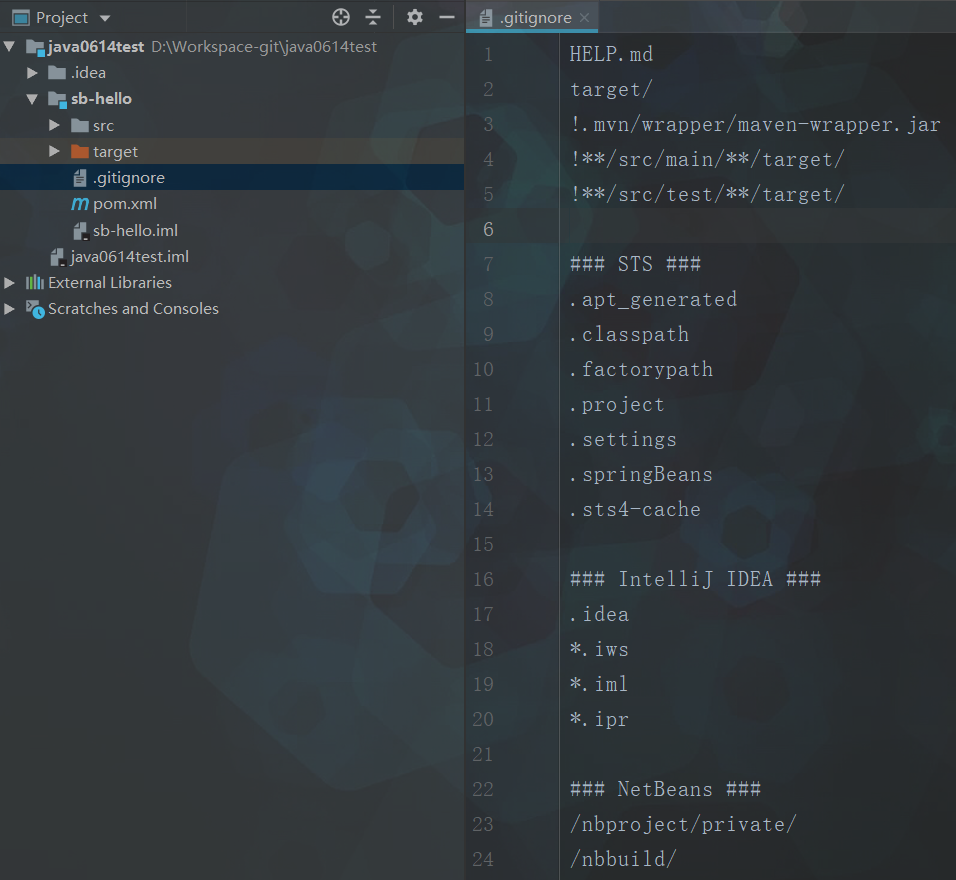Click the Maven pom.xml file icon
Image resolution: width=956 pixels, height=880 pixels.
80,204
